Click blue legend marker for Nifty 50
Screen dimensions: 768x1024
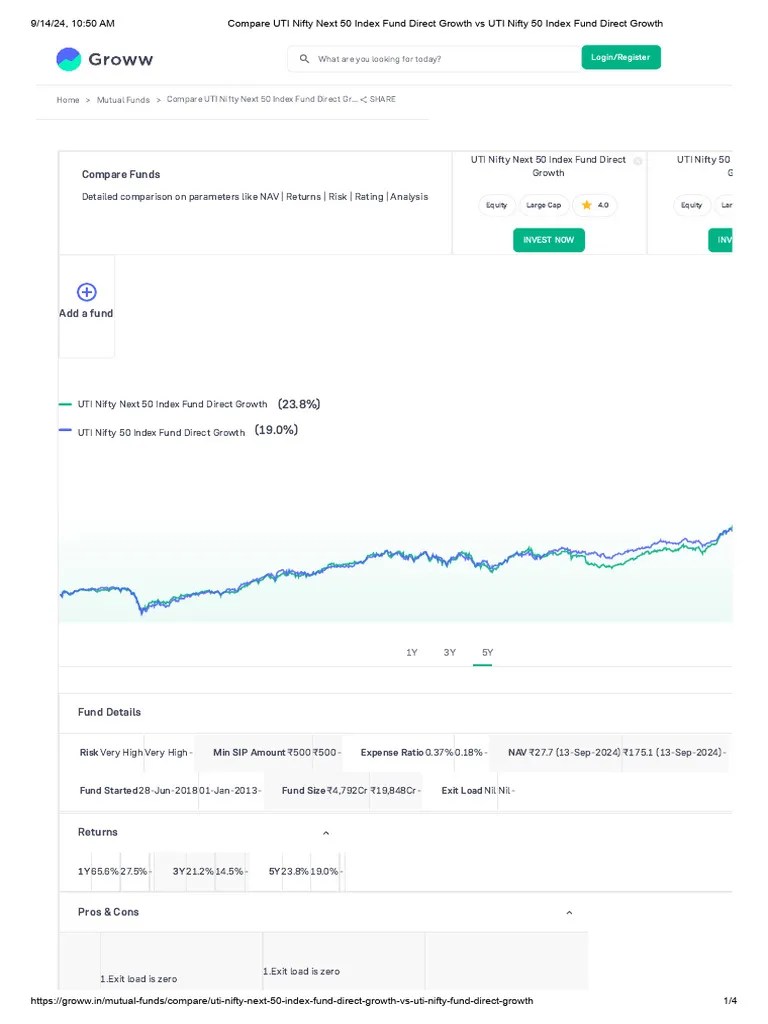(65, 431)
